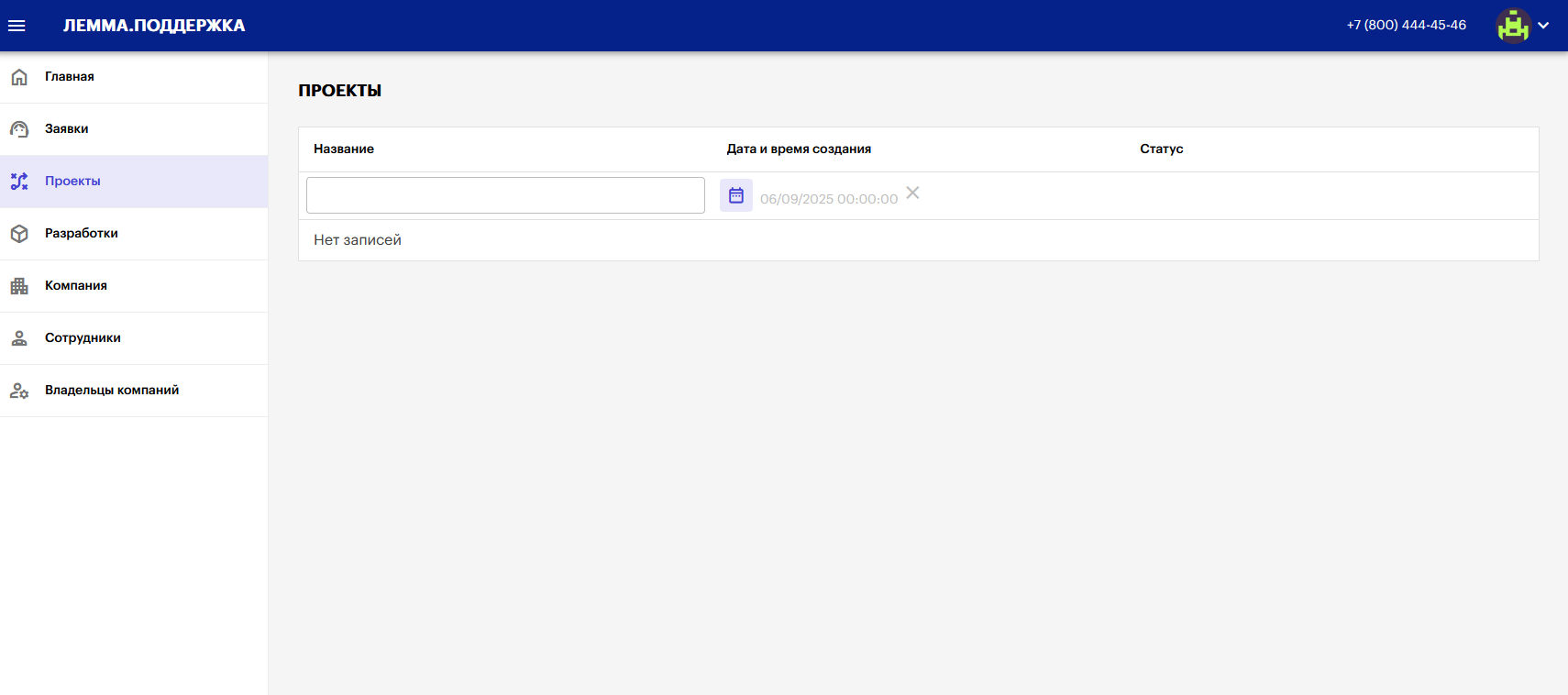
Task: Click the headset icon for Заявки
Action: tap(19, 129)
